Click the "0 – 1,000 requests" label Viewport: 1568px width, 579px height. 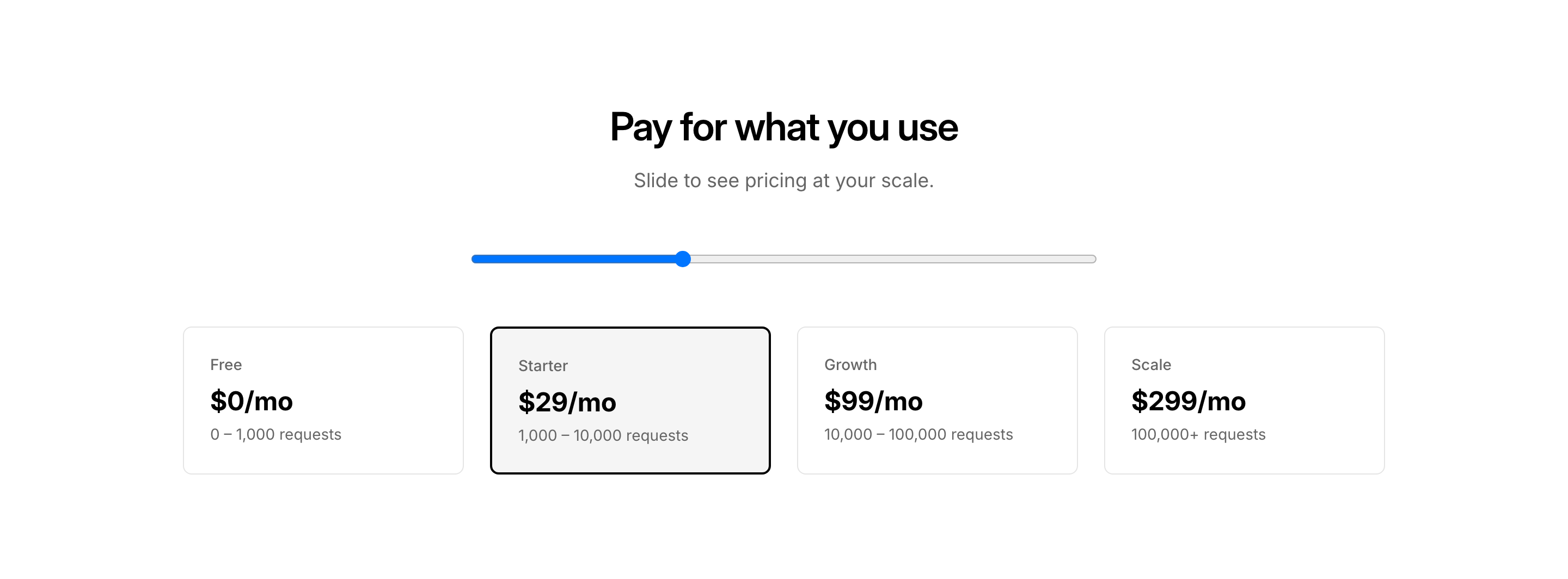[x=275, y=434]
